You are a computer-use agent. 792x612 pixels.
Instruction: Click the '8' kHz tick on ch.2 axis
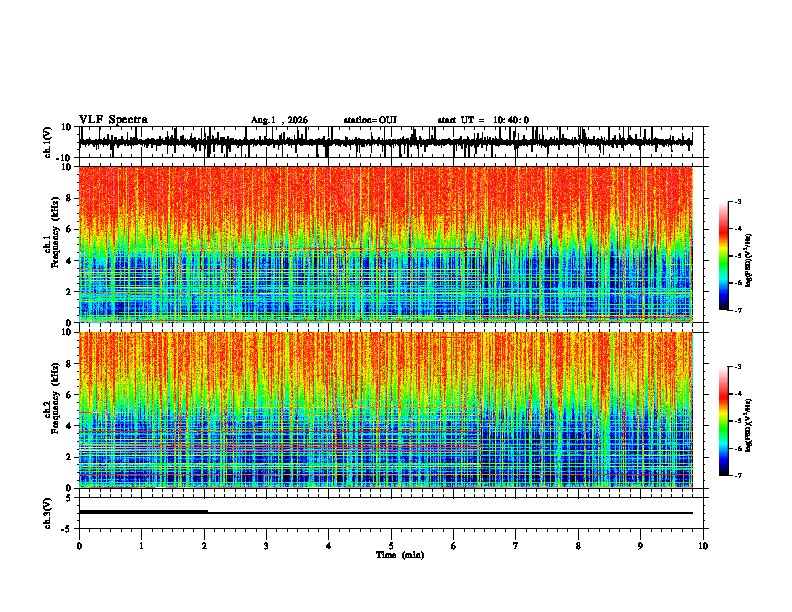click(69, 364)
